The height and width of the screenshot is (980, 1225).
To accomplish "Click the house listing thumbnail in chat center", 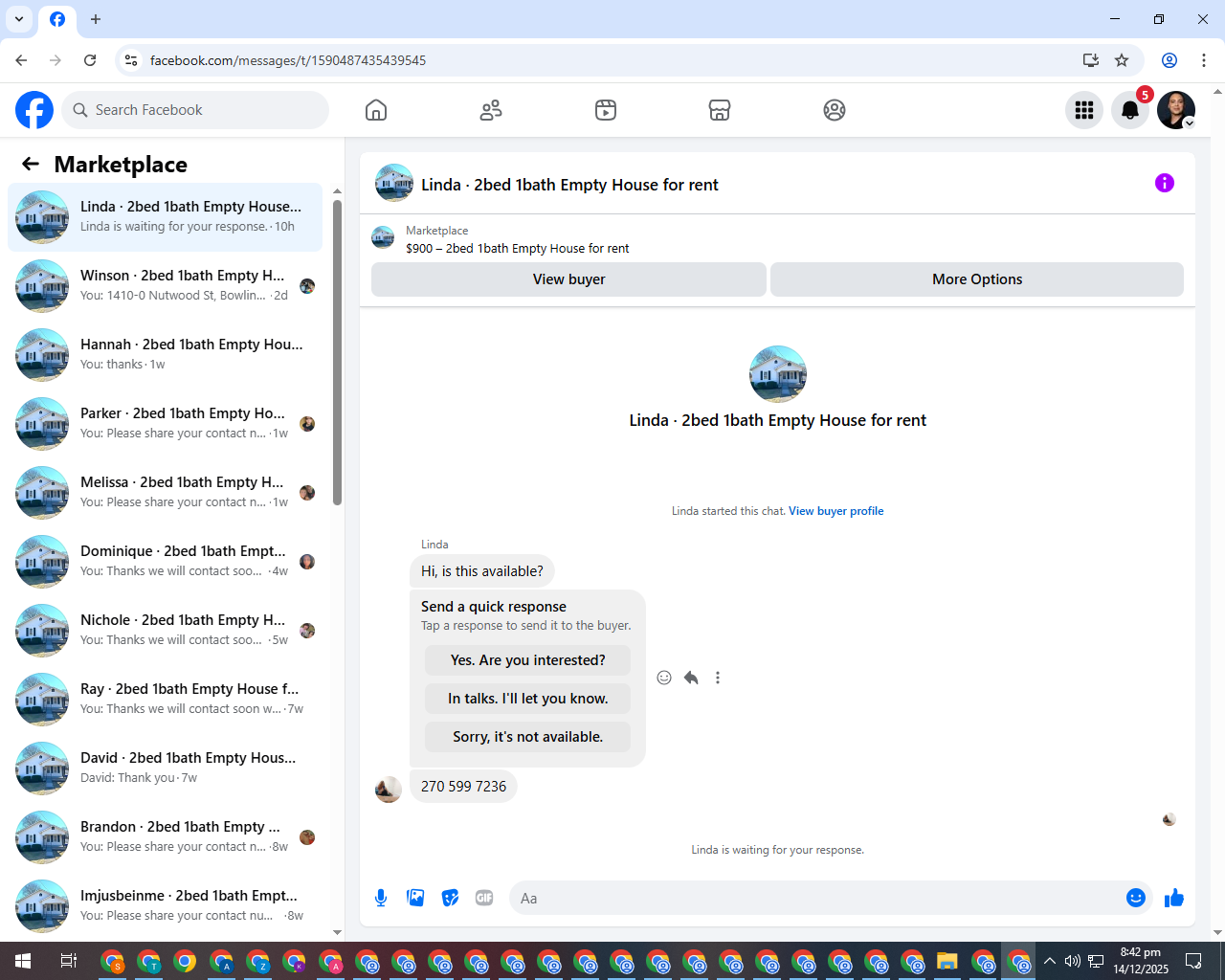I will (x=777, y=374).
